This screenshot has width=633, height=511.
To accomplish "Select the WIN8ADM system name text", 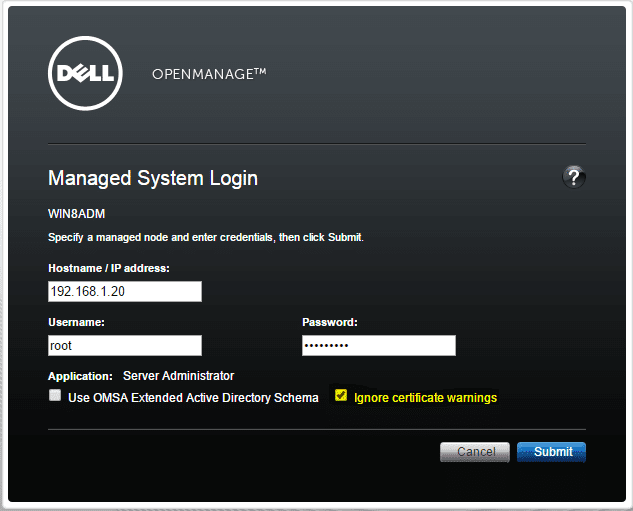I will [x=77, y=214].
